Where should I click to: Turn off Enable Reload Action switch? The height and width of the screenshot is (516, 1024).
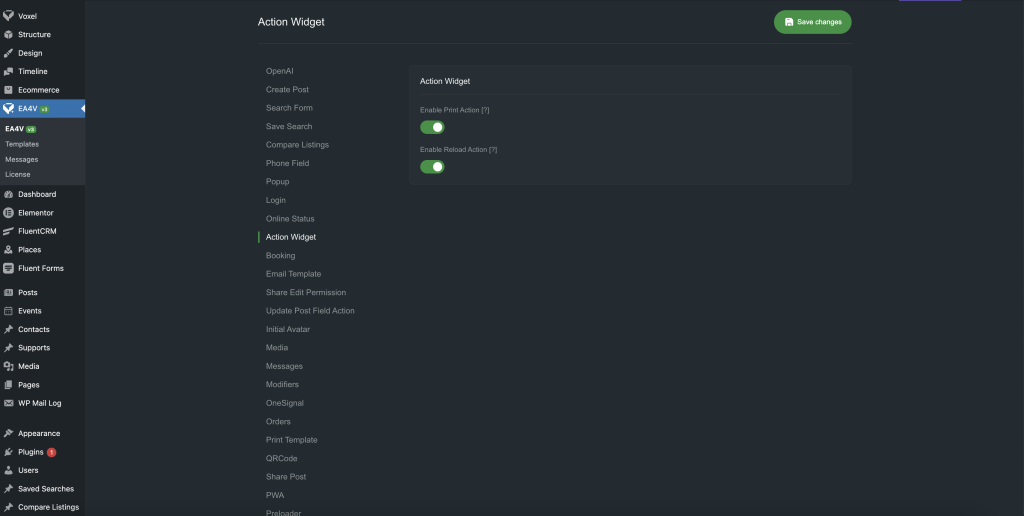point(432,166)
